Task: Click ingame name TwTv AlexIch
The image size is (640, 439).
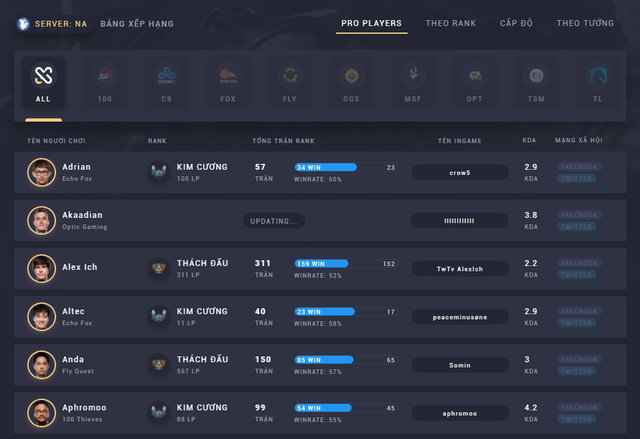Action: coord(460,269)
